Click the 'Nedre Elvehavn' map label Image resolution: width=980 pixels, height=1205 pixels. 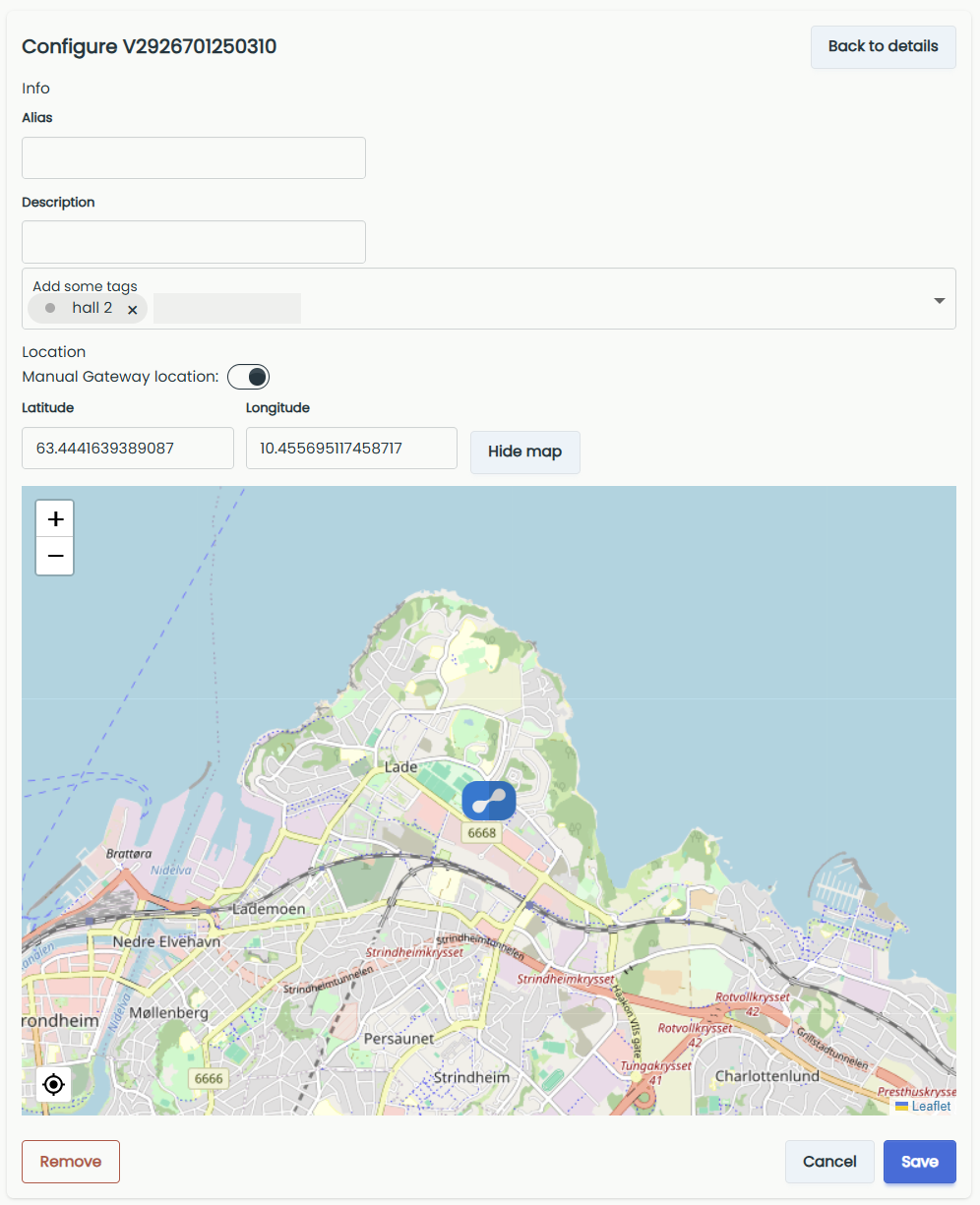[x=166, y=941]
